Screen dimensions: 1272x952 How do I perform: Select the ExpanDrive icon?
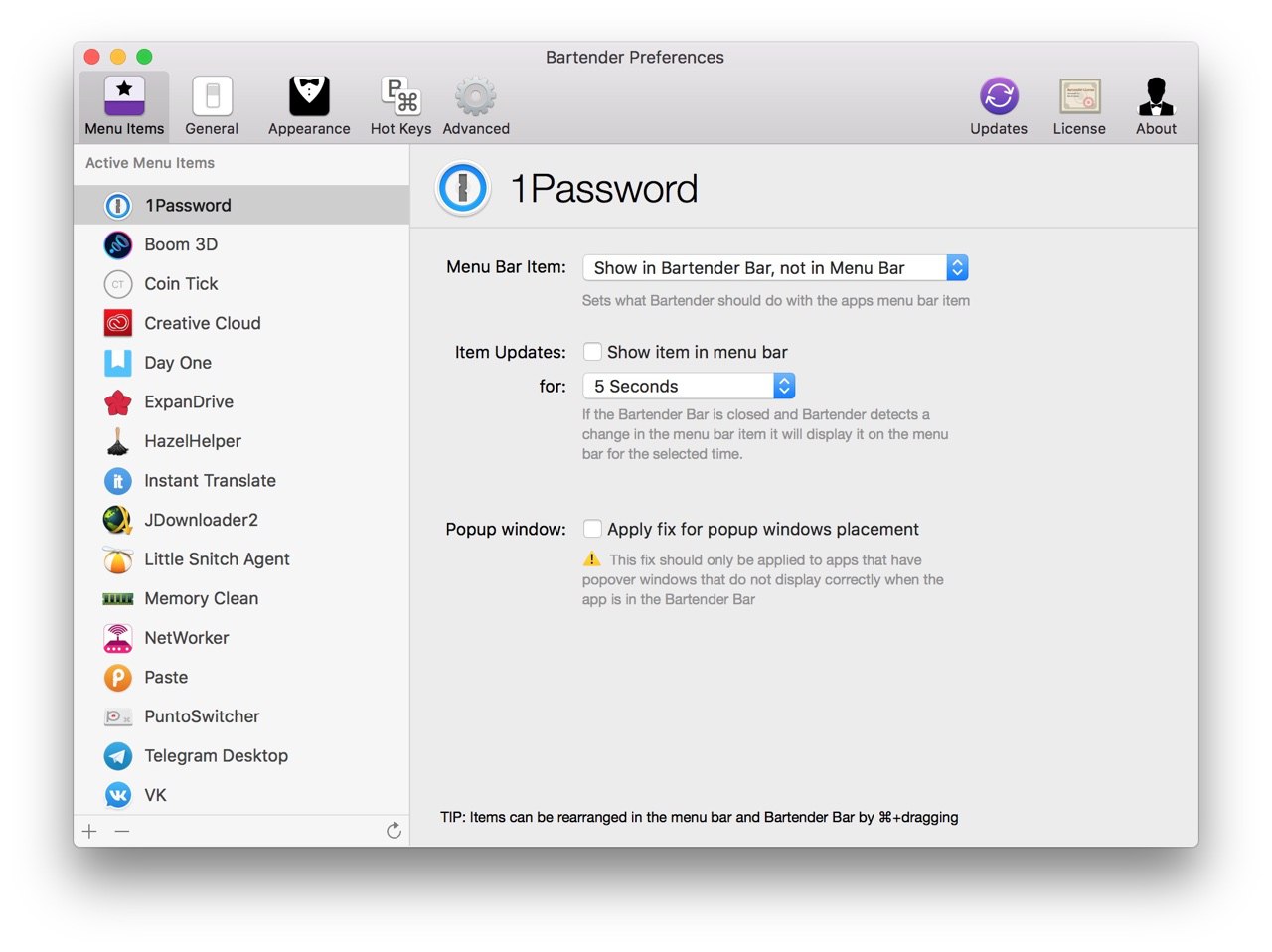coord(118,402)
